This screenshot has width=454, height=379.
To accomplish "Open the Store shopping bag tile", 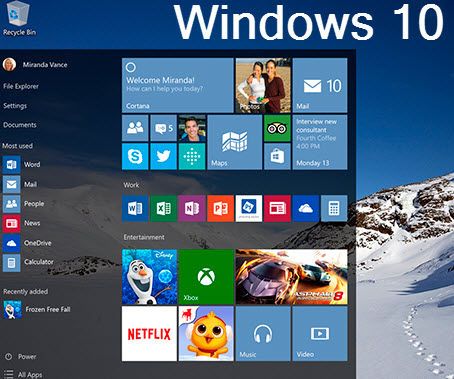I will [277, 156].
